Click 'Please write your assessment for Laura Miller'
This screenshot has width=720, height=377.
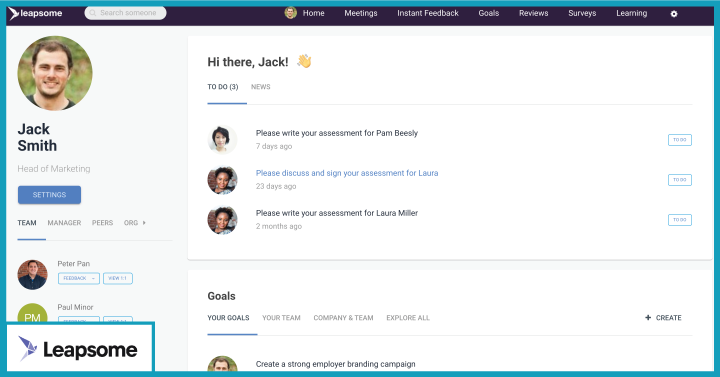point(337,213)
